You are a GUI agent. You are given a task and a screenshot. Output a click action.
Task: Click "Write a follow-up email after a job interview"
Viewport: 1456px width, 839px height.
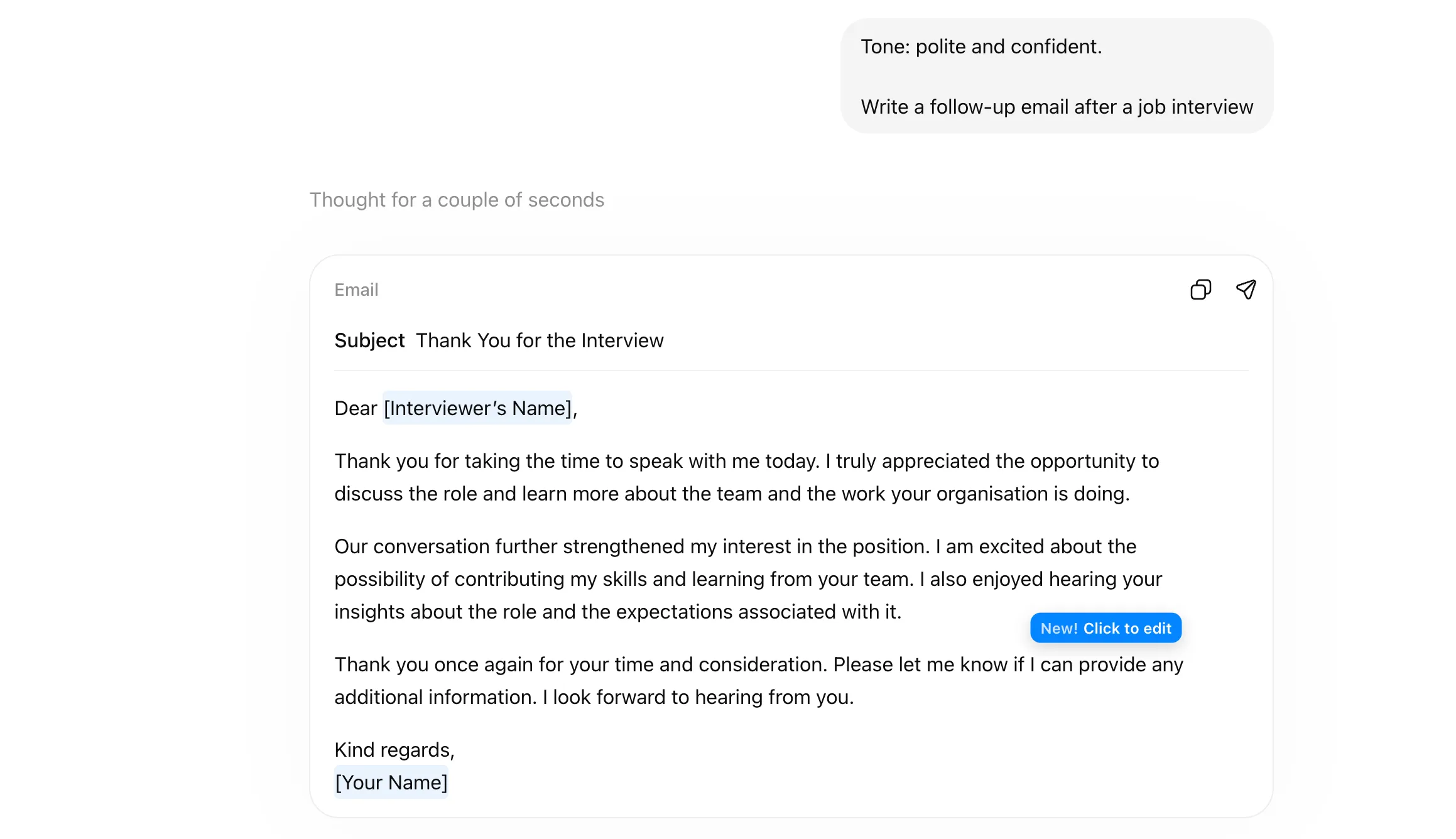pos(1057,107)
